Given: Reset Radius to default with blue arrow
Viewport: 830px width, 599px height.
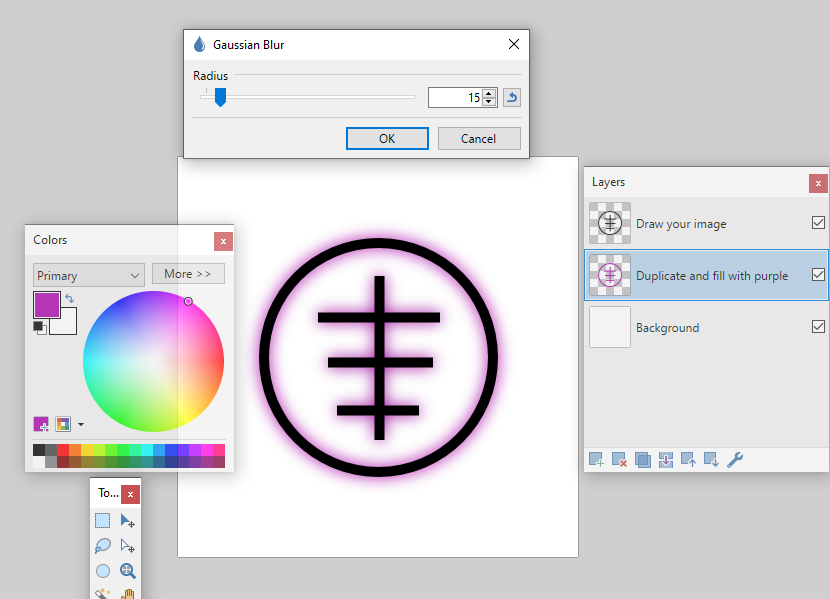Looking at the screenshot, I should [512, 97].
